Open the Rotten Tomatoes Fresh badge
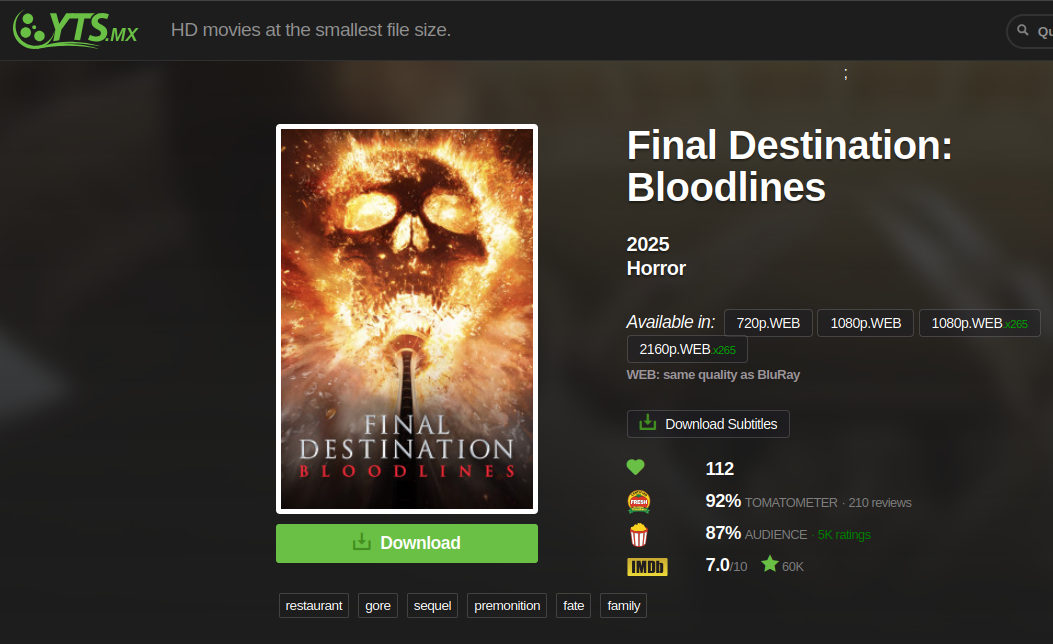This screenshot has width=1053, height=644. click(x=639, y=502)
